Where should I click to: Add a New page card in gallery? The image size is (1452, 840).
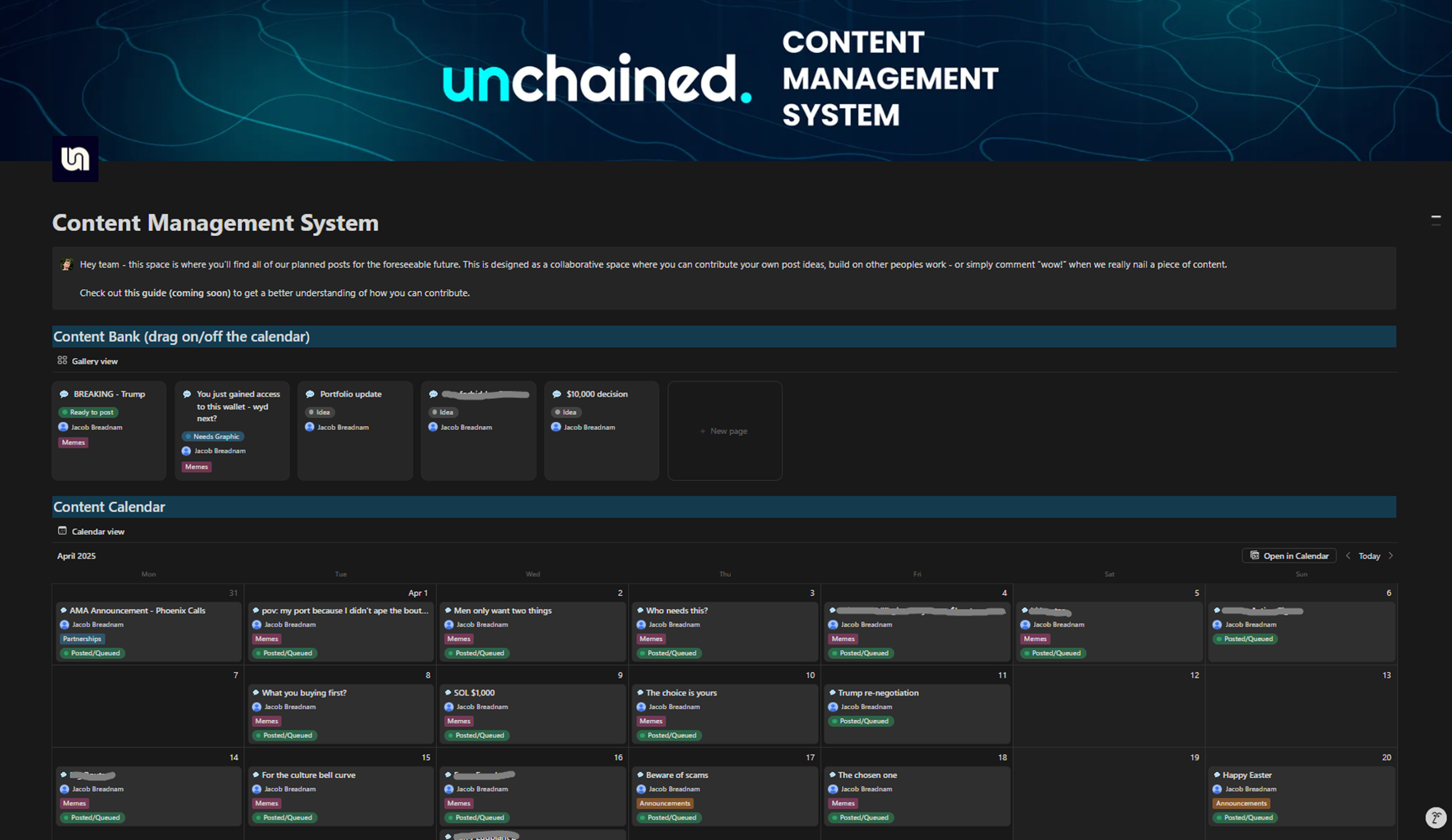pos(724,431)
